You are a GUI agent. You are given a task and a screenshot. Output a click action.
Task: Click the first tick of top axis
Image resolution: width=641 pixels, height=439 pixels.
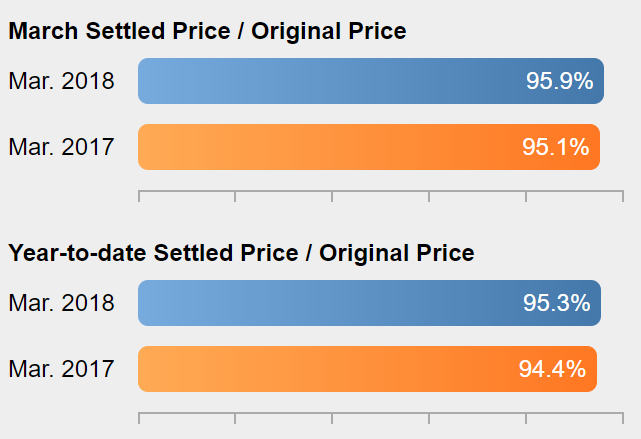[139, 196]
